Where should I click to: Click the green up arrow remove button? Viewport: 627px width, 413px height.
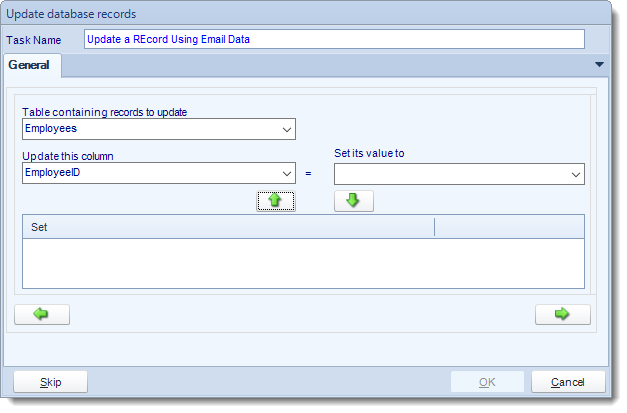276,201
